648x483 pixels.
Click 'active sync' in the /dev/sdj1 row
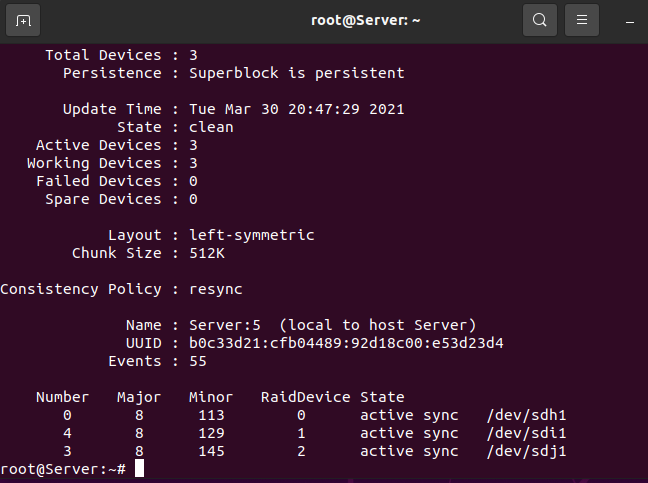(409, 451)
